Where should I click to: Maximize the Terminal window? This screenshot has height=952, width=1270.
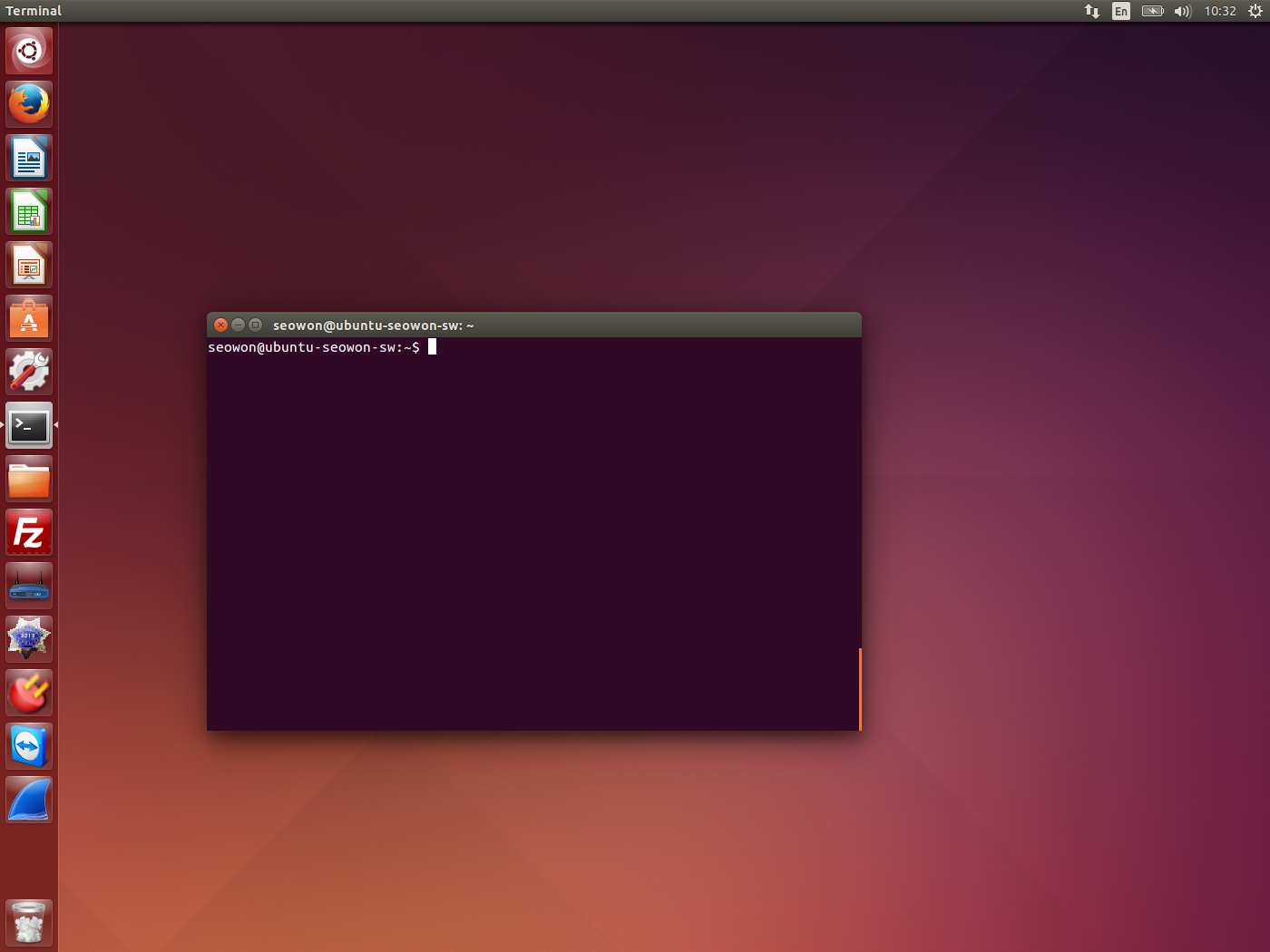click(x=255, y=325)
